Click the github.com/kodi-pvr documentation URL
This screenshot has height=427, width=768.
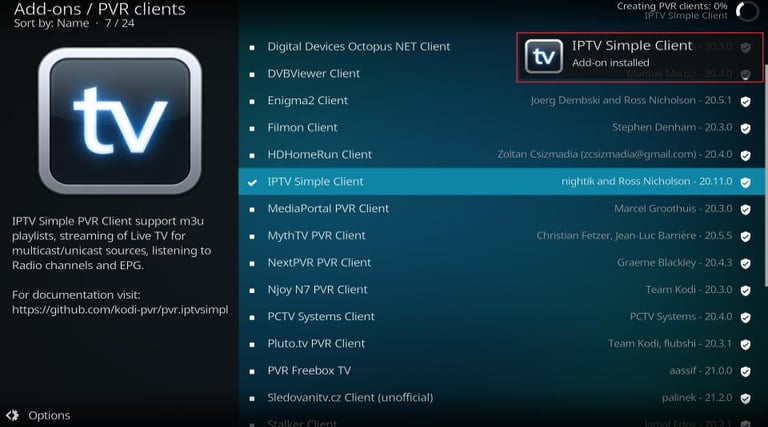tap(120, 309)
